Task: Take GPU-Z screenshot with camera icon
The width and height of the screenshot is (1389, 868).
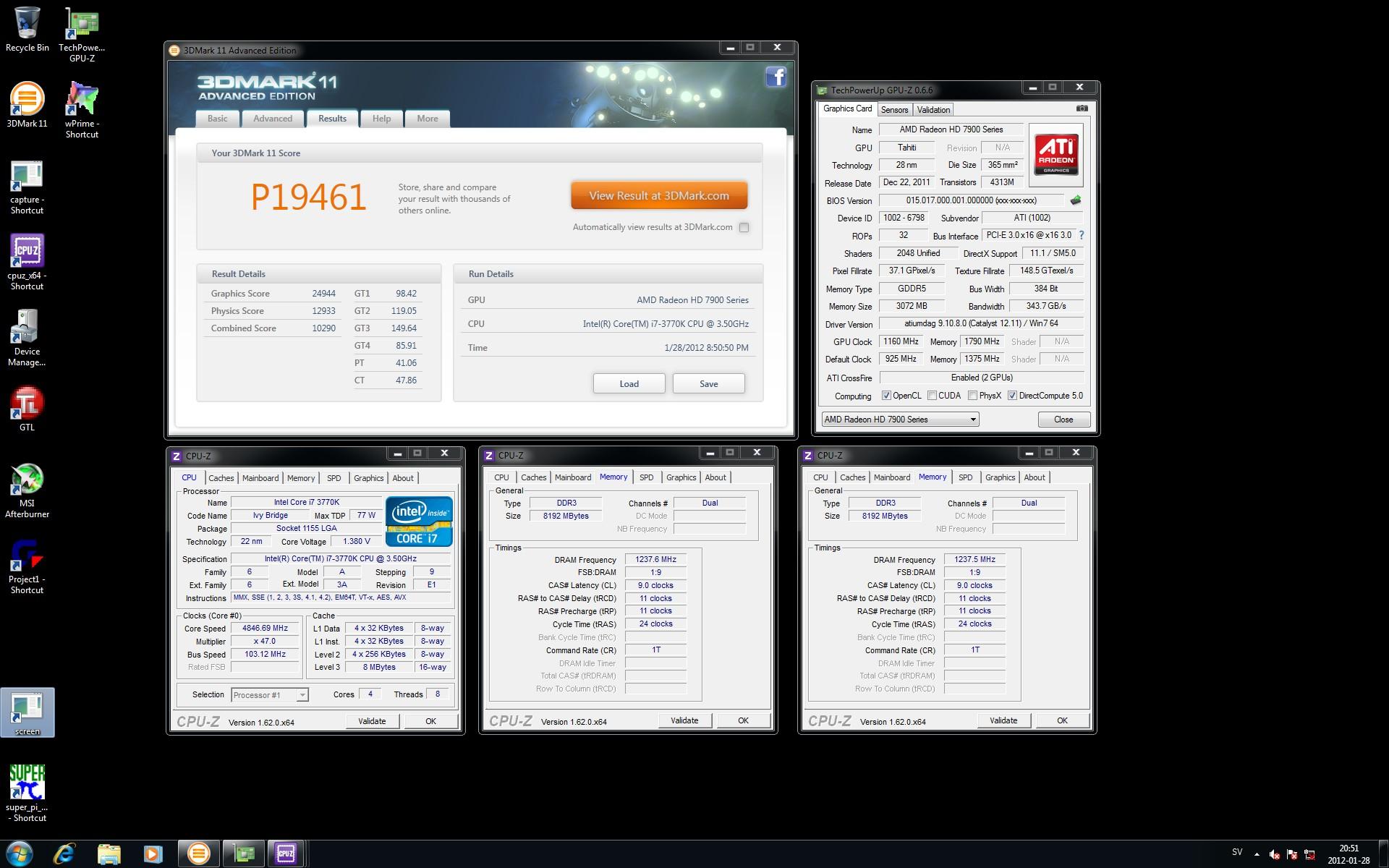Action: pyautogui.click(x=1082, y=109)
